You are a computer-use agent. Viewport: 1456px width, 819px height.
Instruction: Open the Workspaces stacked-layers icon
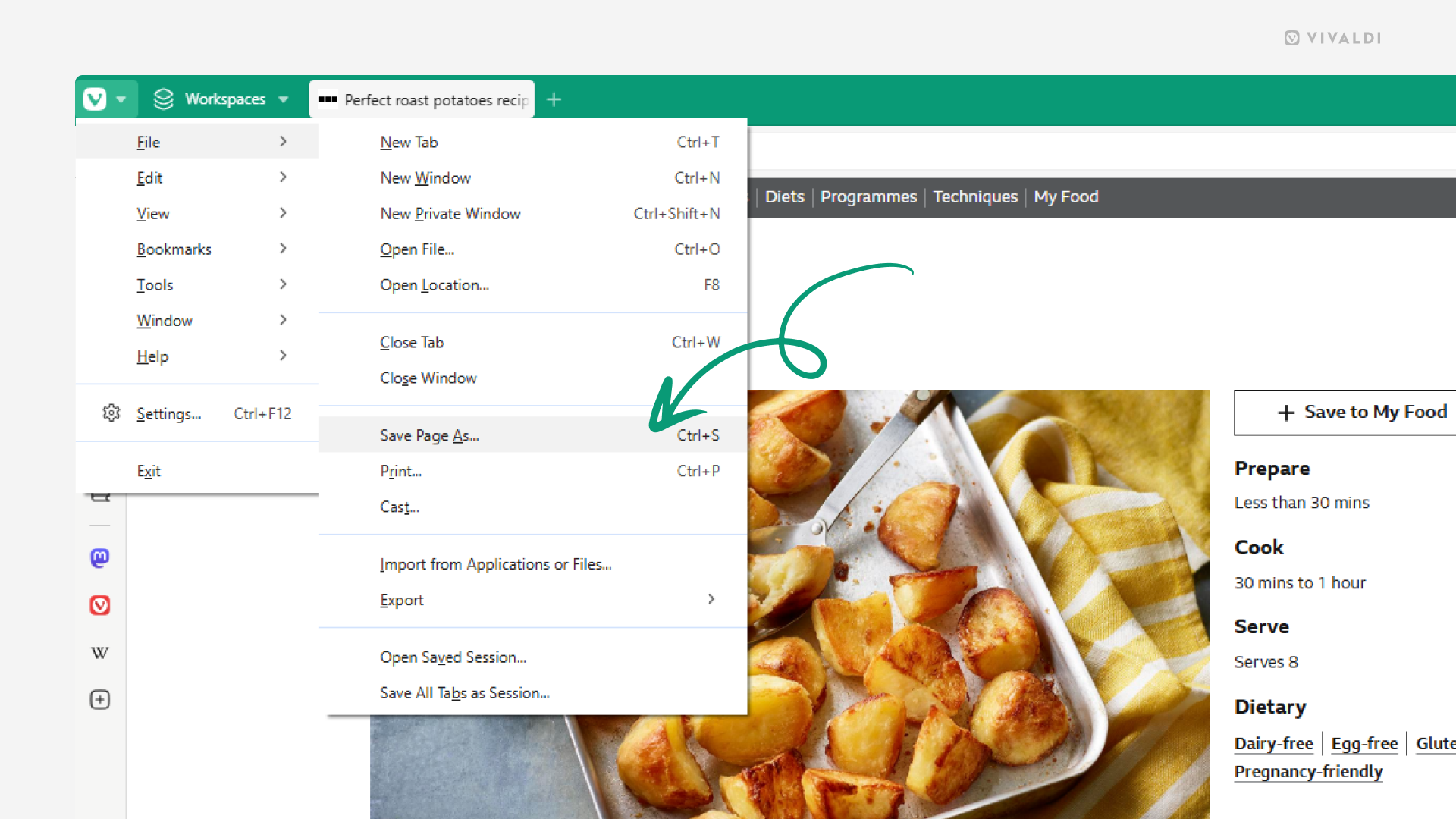point(164,99)
